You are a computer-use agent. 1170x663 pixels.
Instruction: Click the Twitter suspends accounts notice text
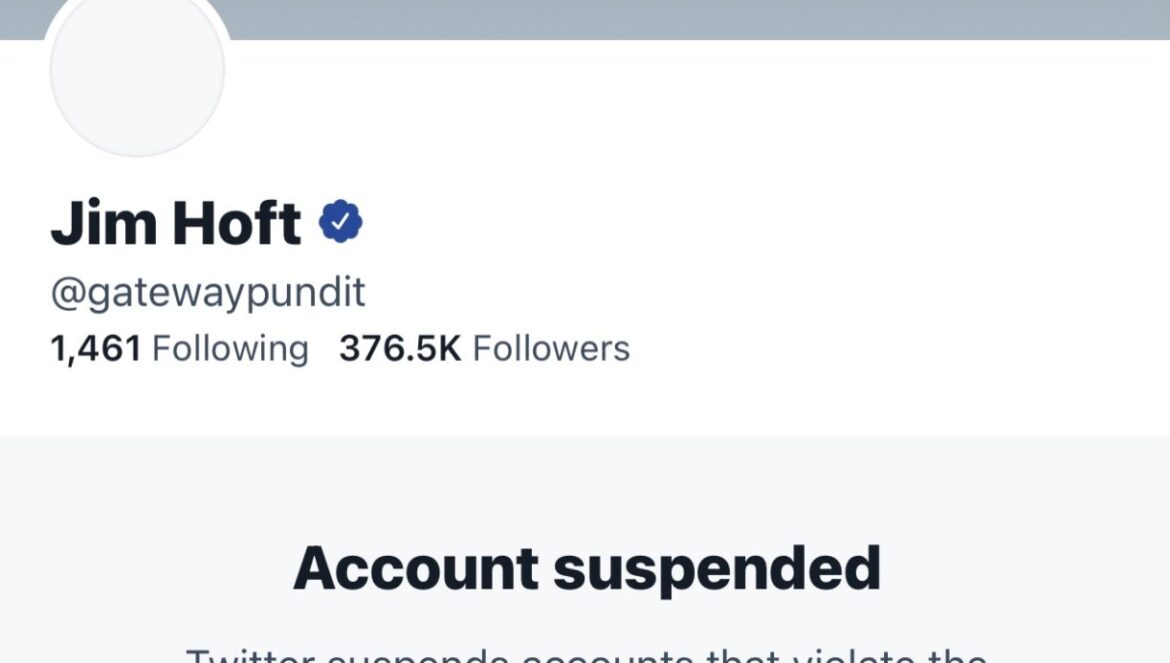(x=586, y=655)
